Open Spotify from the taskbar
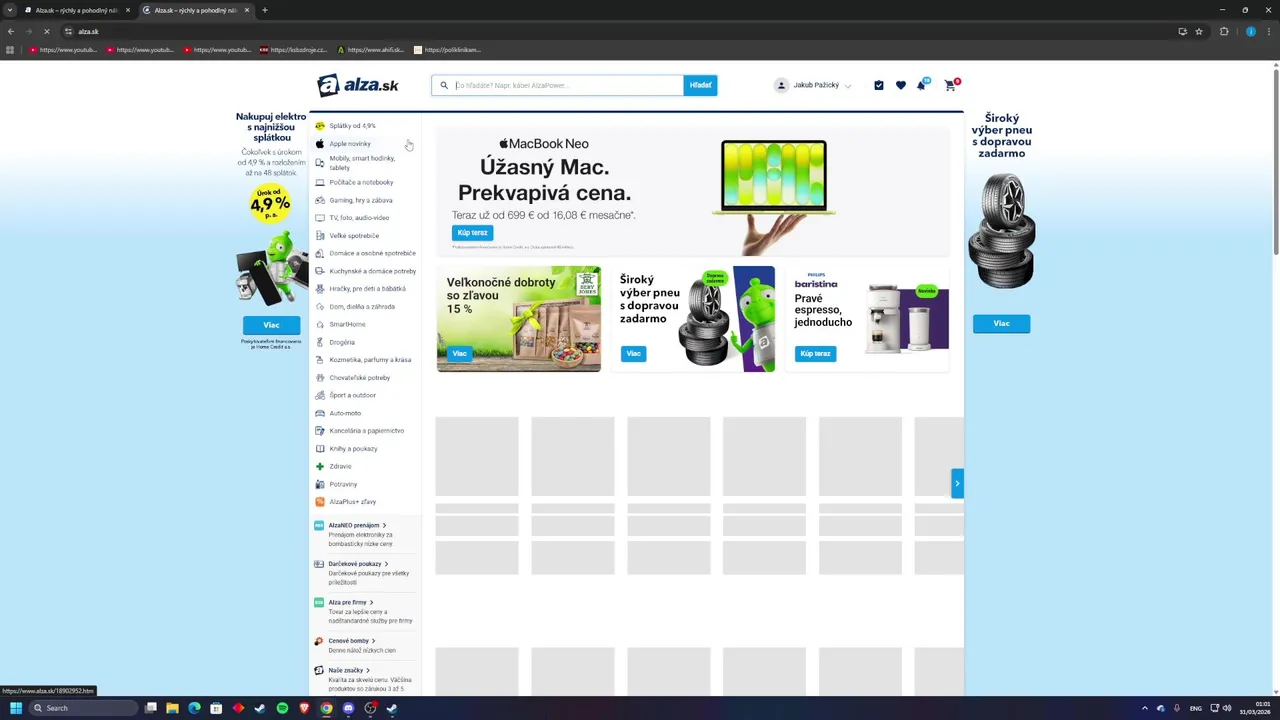This screenshot has width=1280, height=720. pos(282,708)
